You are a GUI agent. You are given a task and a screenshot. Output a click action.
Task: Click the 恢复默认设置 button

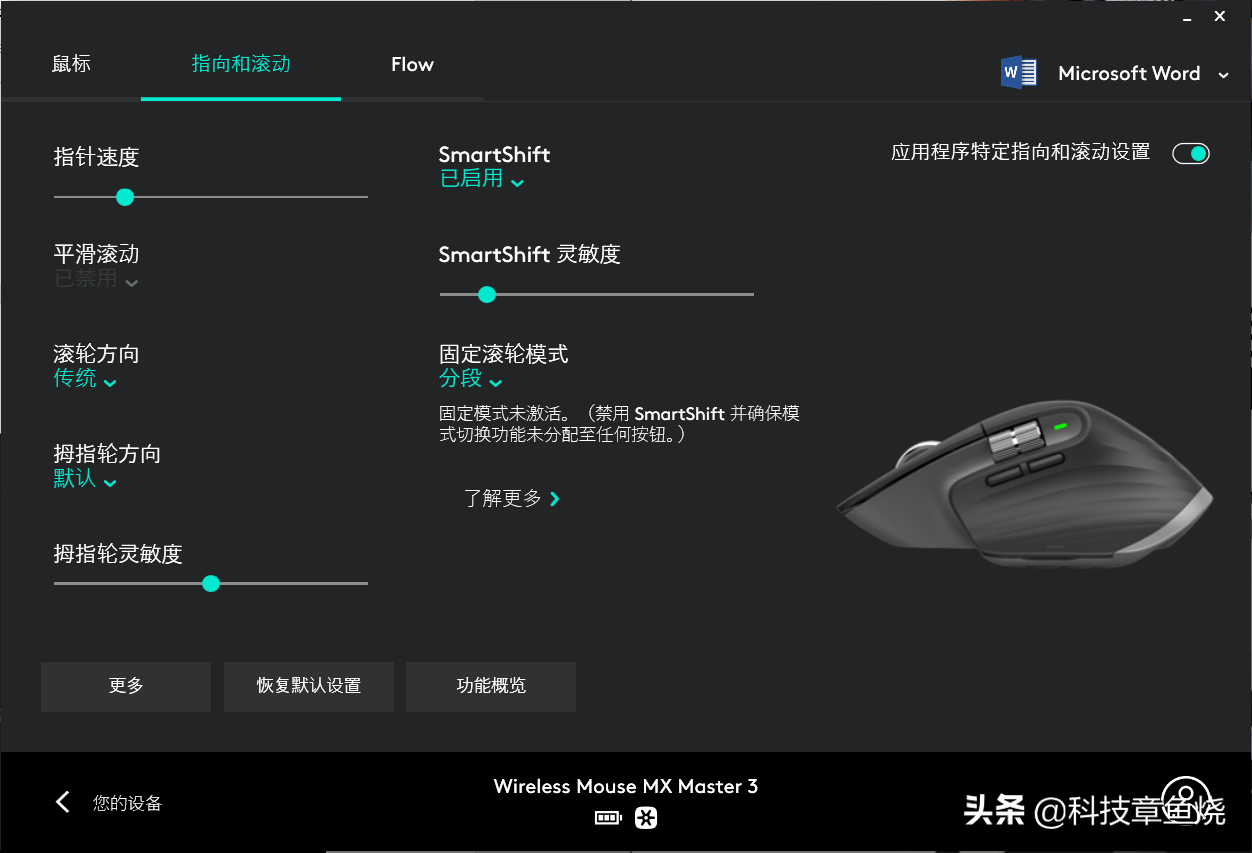(x=309, y=686)
